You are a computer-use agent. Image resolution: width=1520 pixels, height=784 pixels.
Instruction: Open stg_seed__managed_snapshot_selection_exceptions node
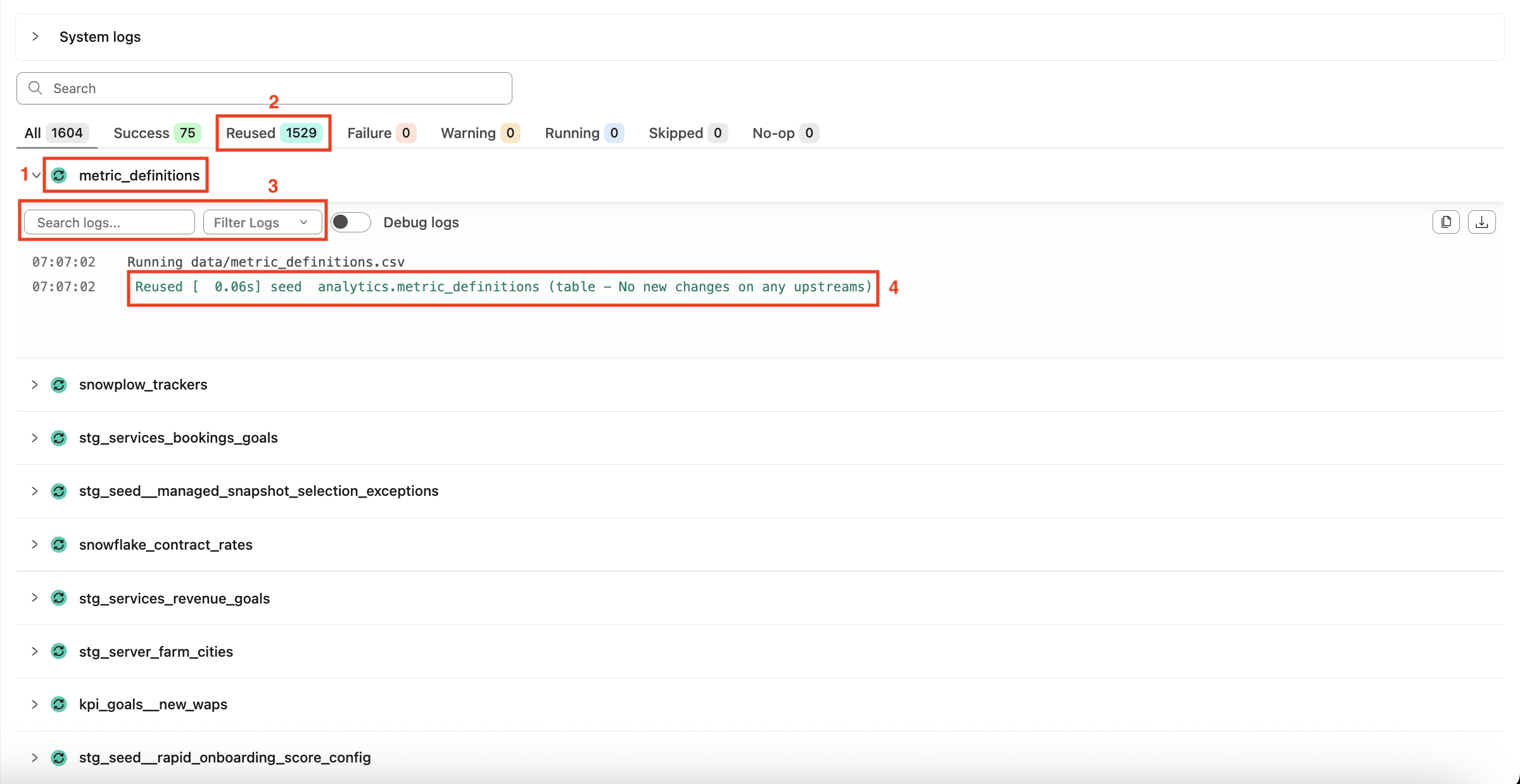[x=35, y=491]
